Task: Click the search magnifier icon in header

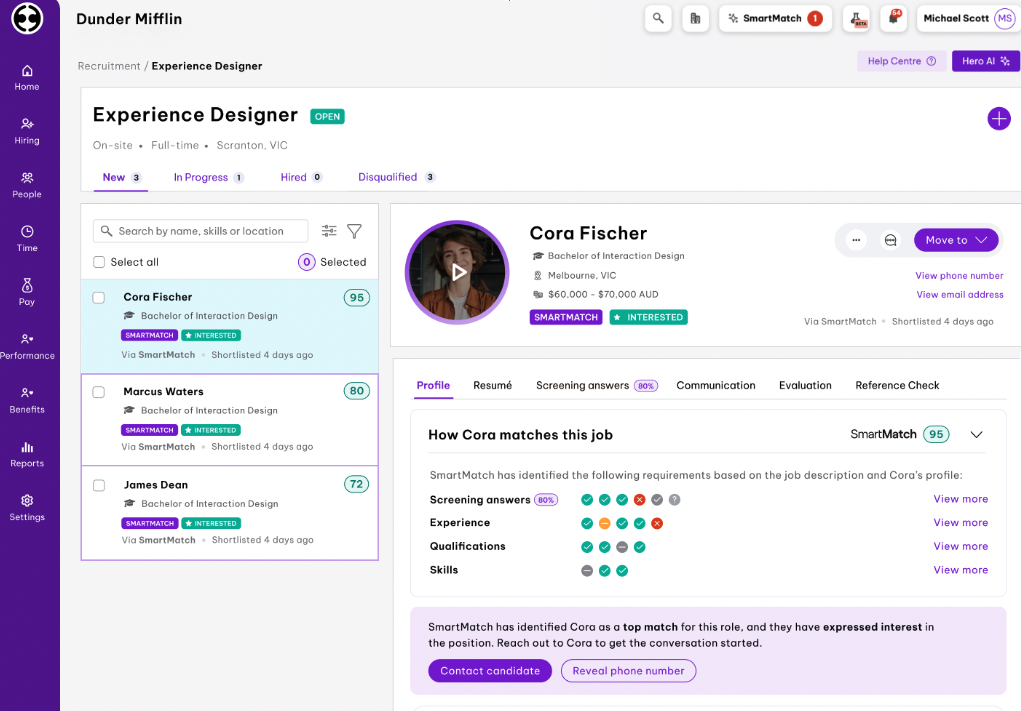Action: 658,18
